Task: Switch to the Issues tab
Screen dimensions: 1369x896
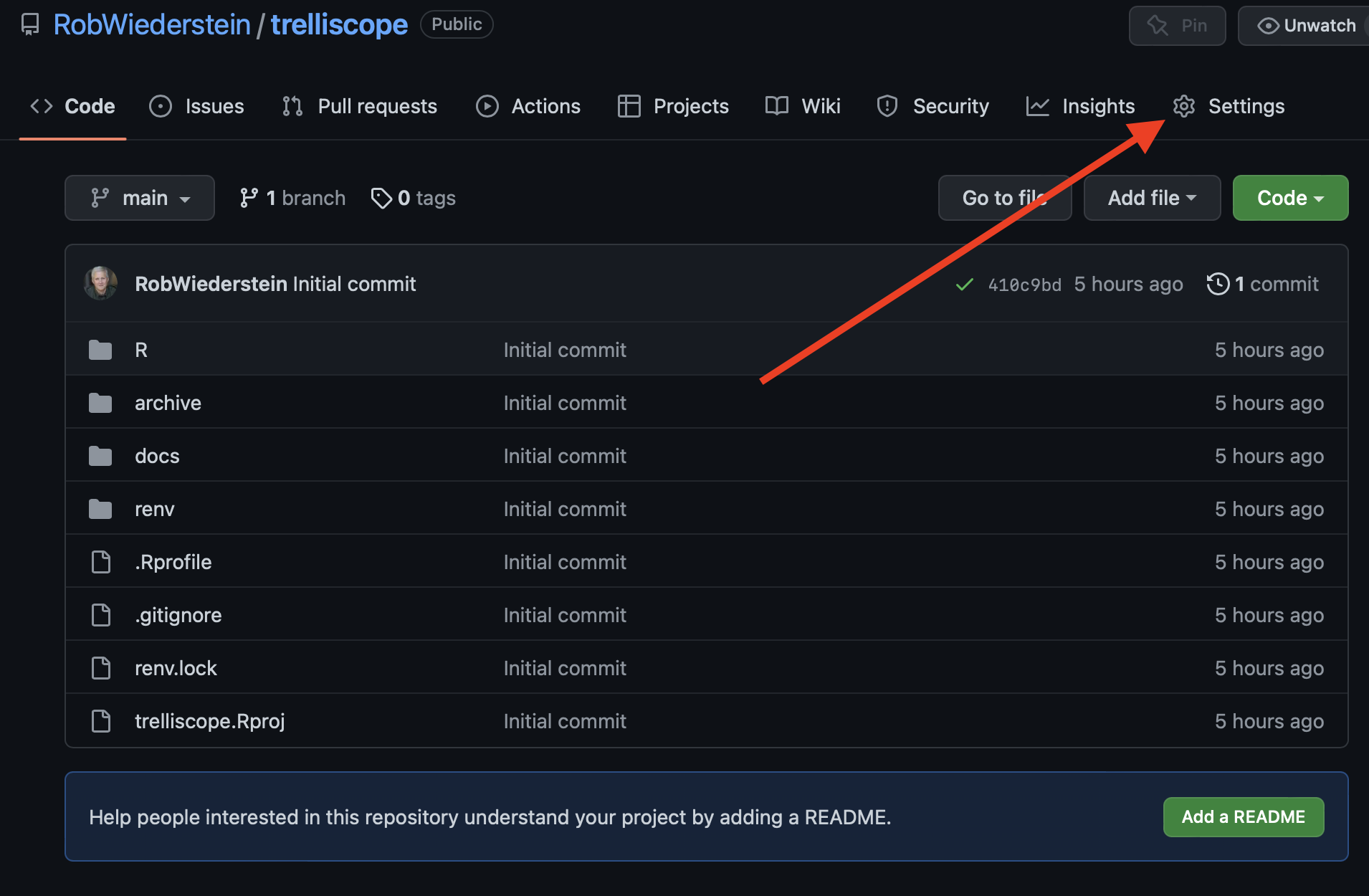Action: 197,106
